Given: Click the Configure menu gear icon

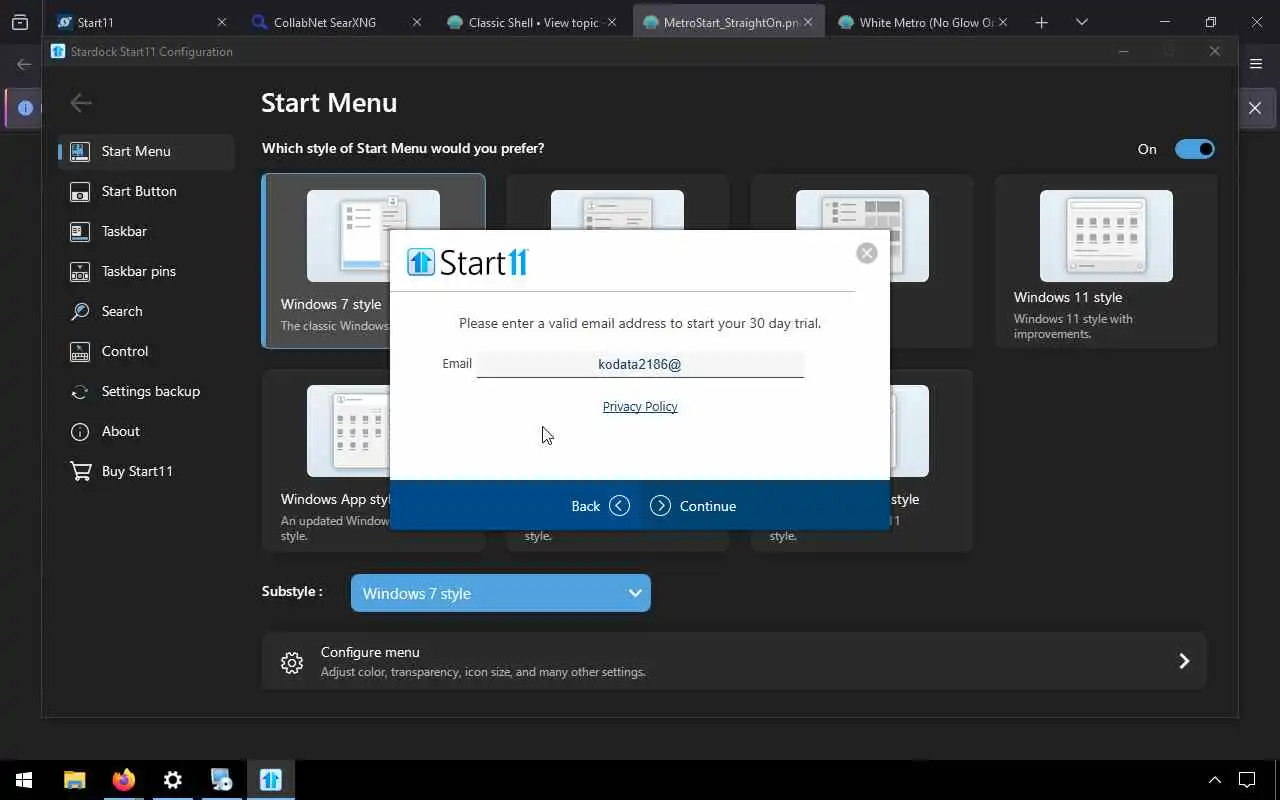Looking at the screenshot, I should (292, 662).
